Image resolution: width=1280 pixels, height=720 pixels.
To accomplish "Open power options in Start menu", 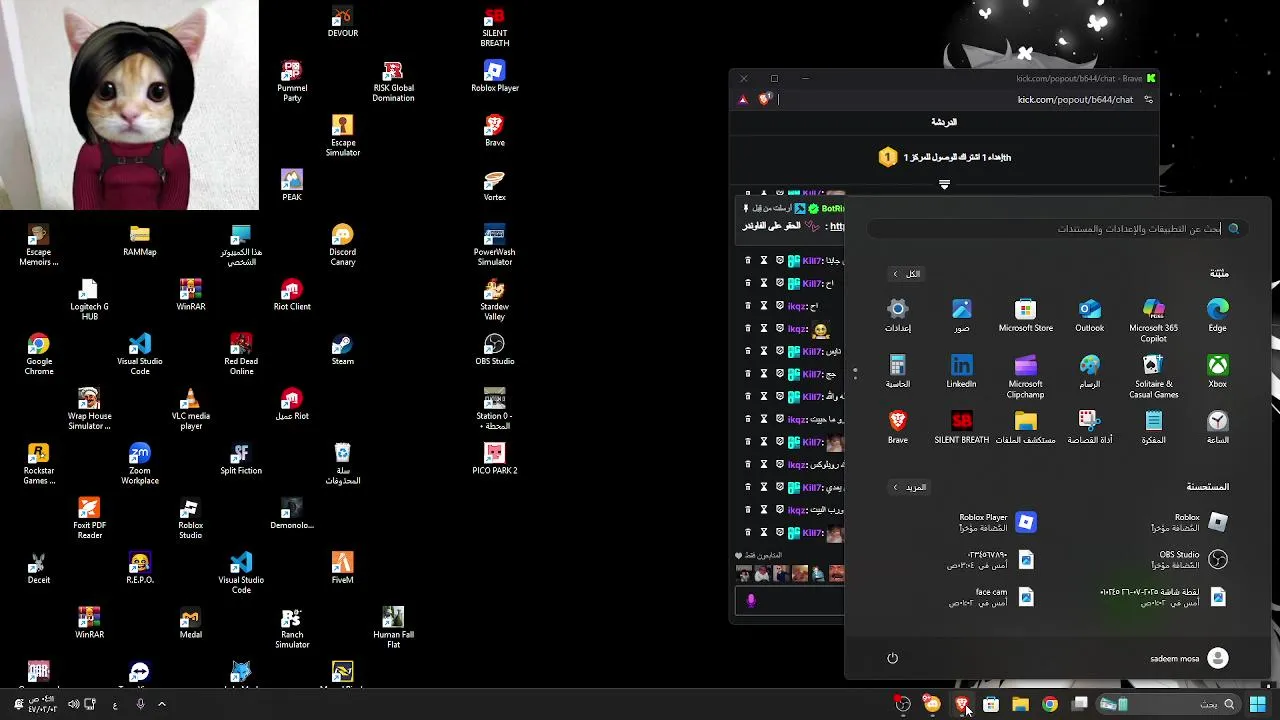I will pos(892,658).
